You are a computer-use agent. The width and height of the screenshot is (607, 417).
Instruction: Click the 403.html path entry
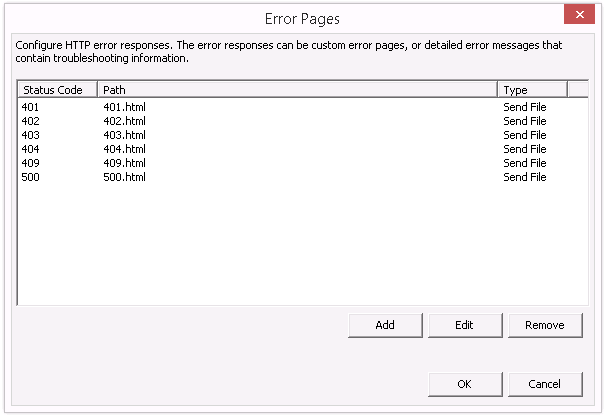pyautogui.click(x=124, y=135)
